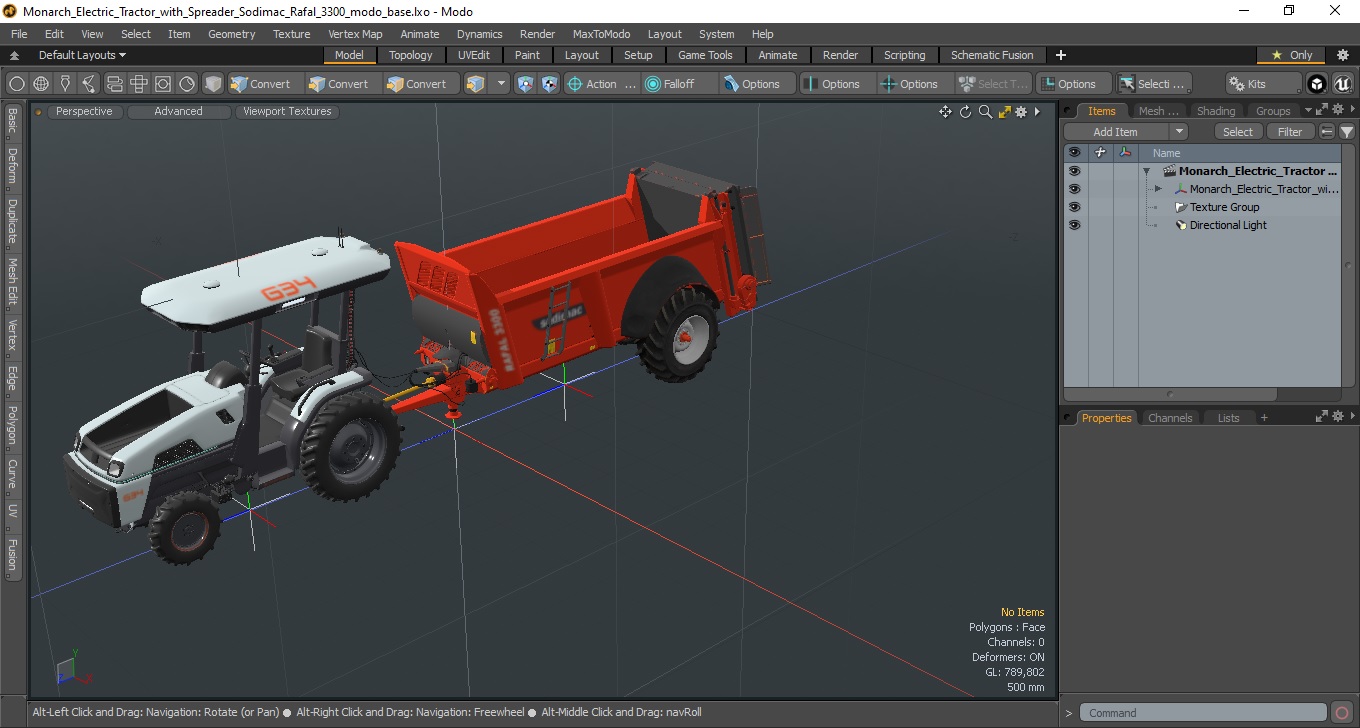Toggle the viewport lock dot beside Perspective
The width and height of the screenshot is (1360, 728).
click(38, 112)
